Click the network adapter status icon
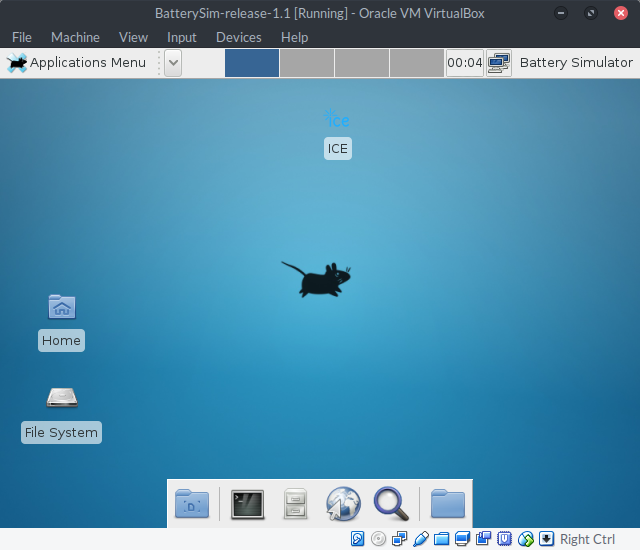This screenshot has height=550, width=640. coord(400,539)
